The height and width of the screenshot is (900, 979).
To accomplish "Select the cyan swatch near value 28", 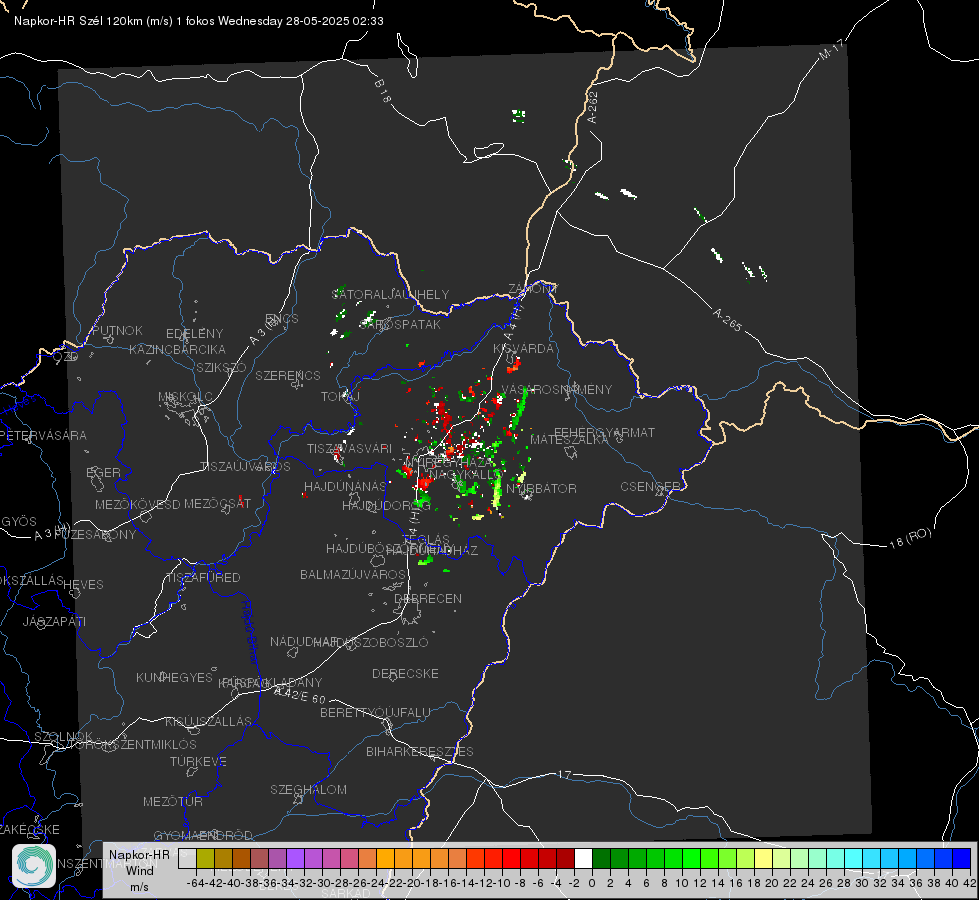I will (853, 858).
